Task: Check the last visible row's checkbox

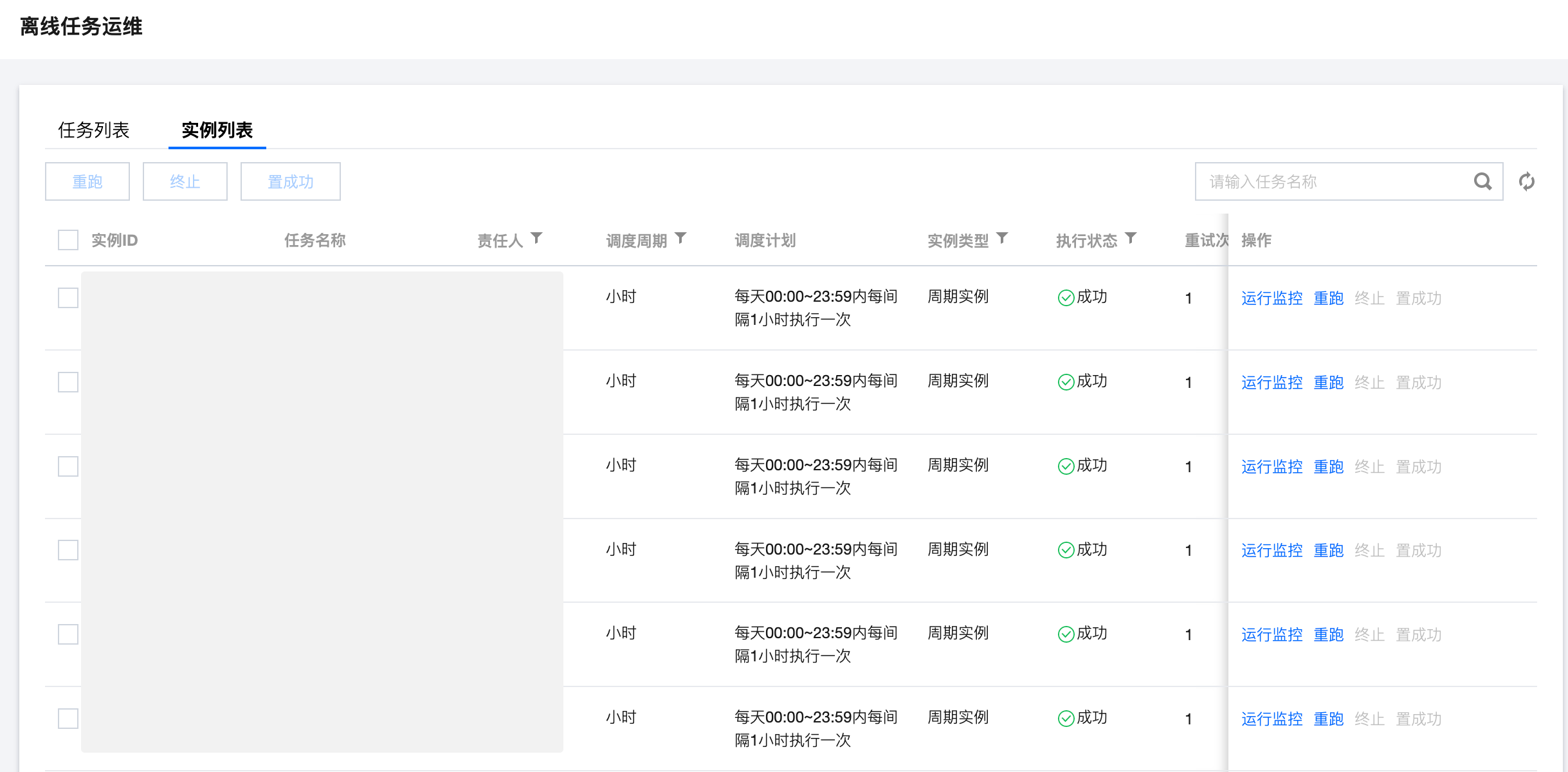Action: click(x=68, y=719)
